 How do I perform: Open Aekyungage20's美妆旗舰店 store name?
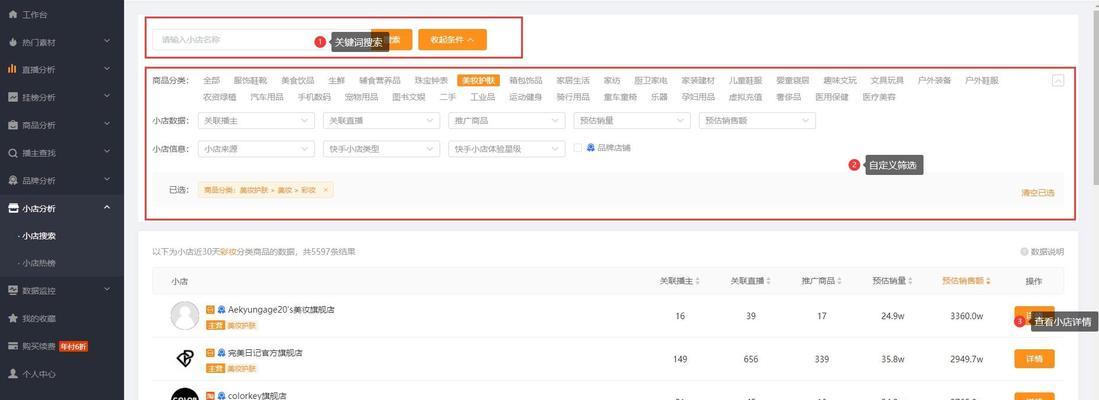point(281,310)
